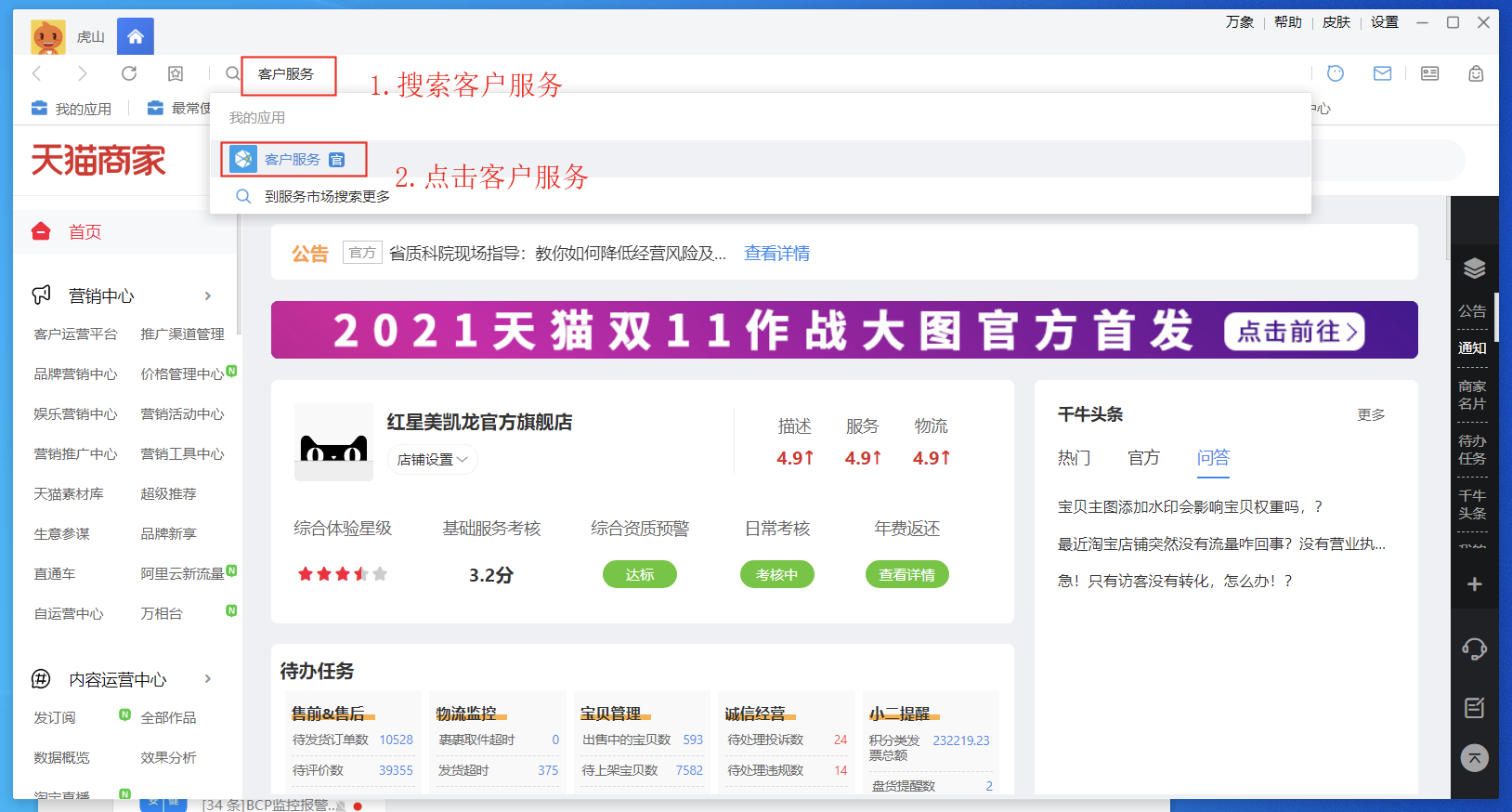The width and height of the screenshot is (1512, 812).
Task: Click the 客户服务 app icon in results
Action: 243,159
